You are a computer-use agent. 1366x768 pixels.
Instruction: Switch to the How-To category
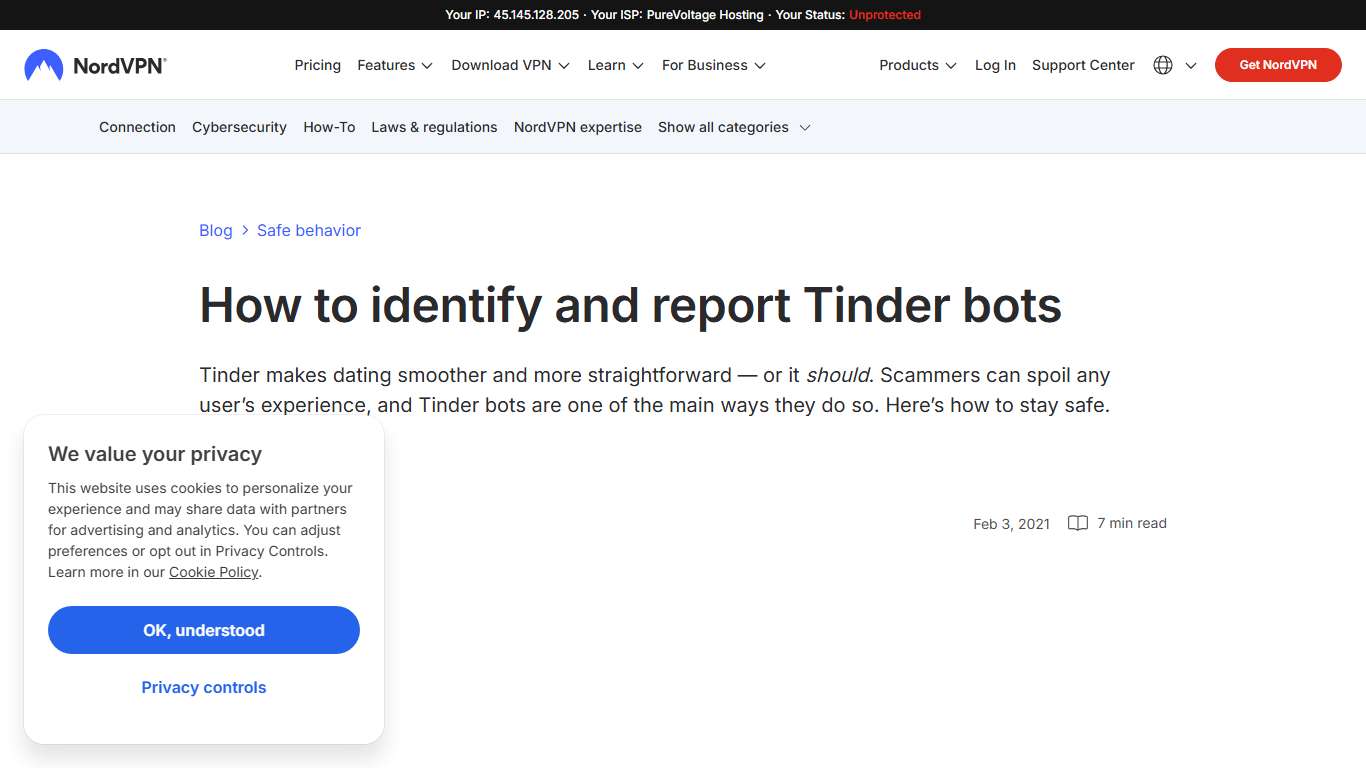[x=328, y=127]
